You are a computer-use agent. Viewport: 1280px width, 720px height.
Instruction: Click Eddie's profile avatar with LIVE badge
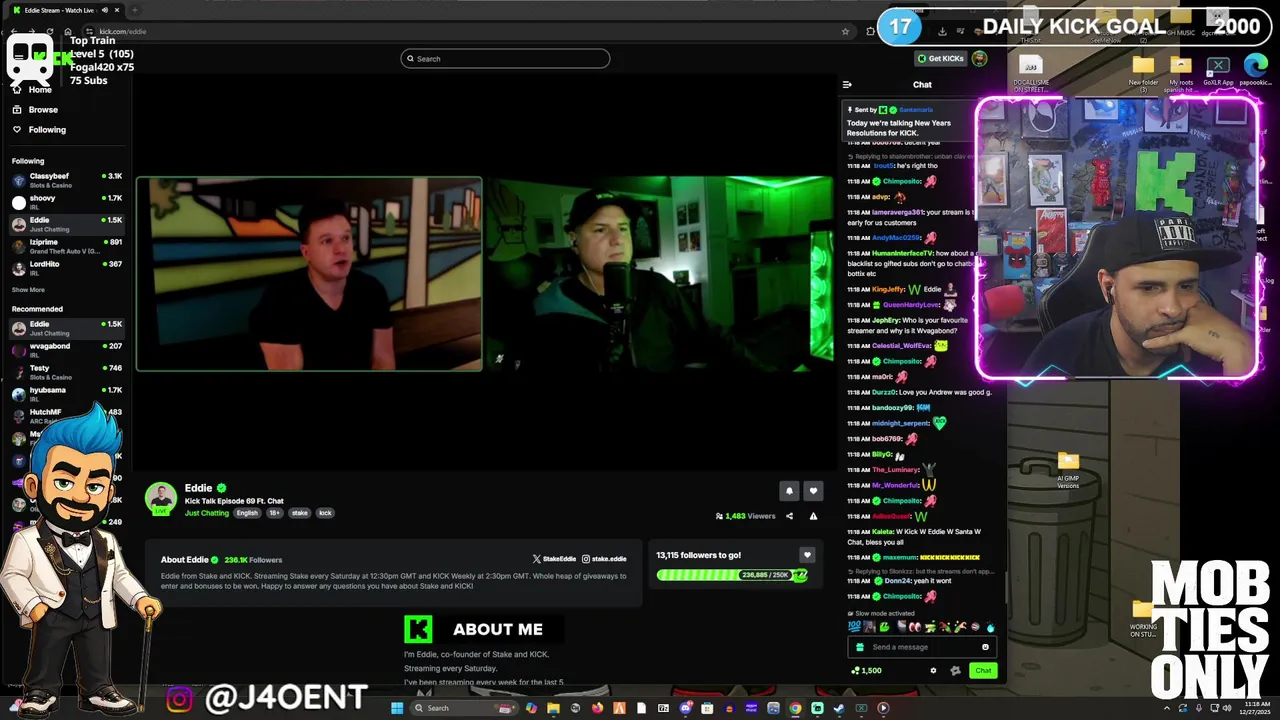point(161,499)
